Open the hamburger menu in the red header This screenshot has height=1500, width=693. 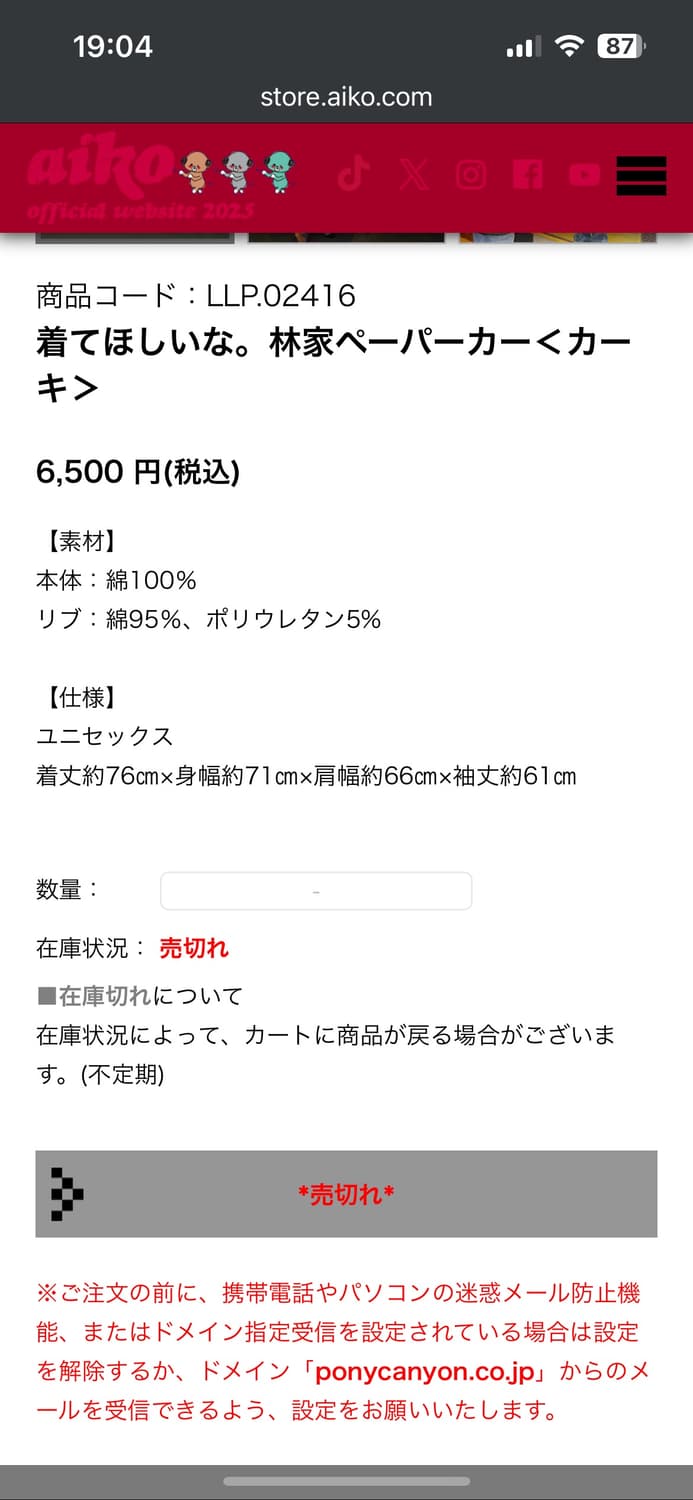coord(641,176)
